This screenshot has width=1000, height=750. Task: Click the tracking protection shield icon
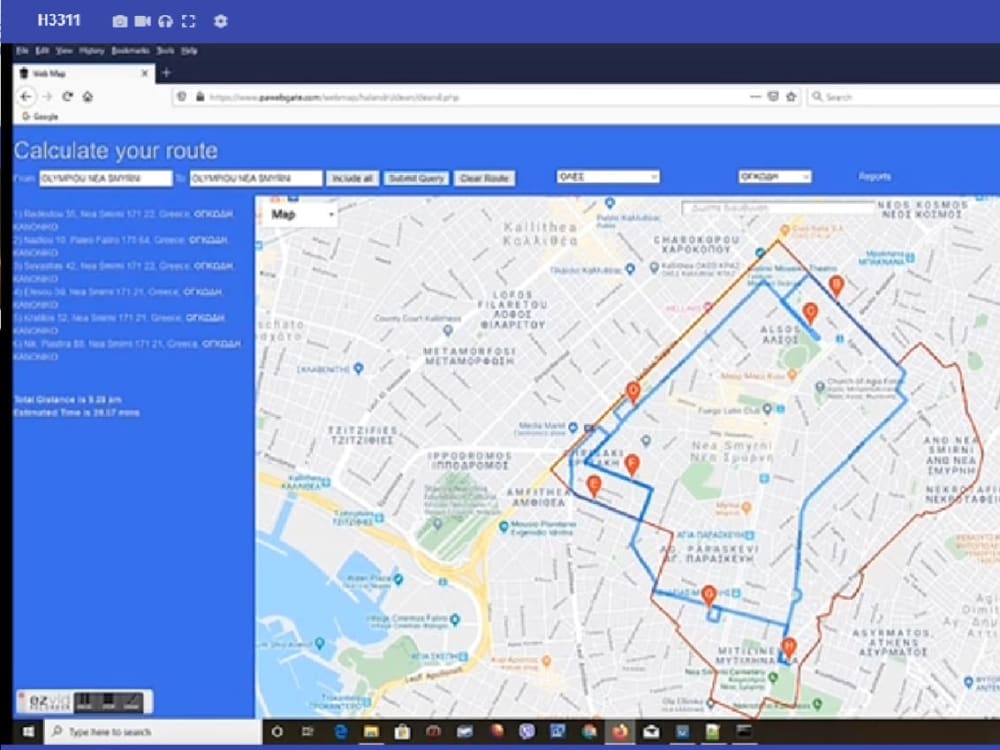pos(182,97)
